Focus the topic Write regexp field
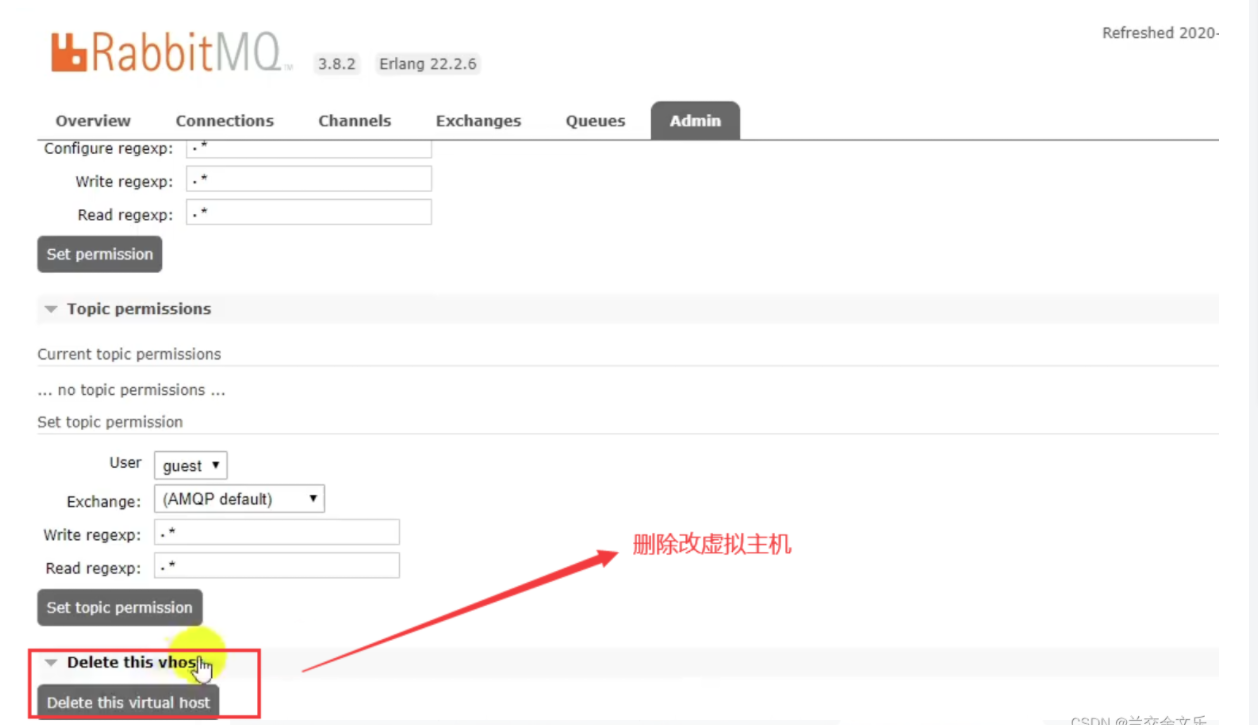The width and height of the screenshot is (1258, 725). tap(277, 533)
